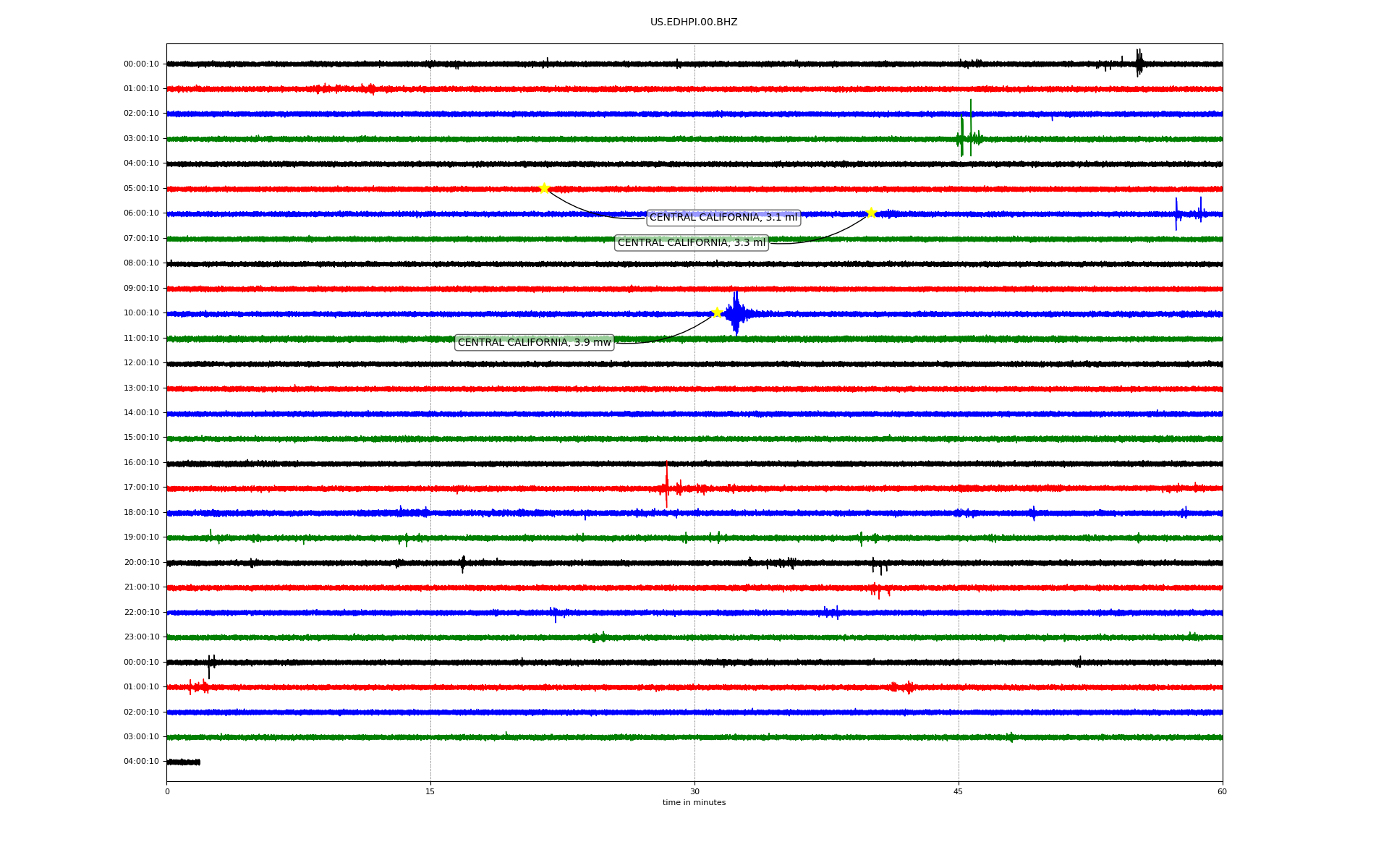Click the red spike on the 17:00:10 trace

click(x=666, y=486)
